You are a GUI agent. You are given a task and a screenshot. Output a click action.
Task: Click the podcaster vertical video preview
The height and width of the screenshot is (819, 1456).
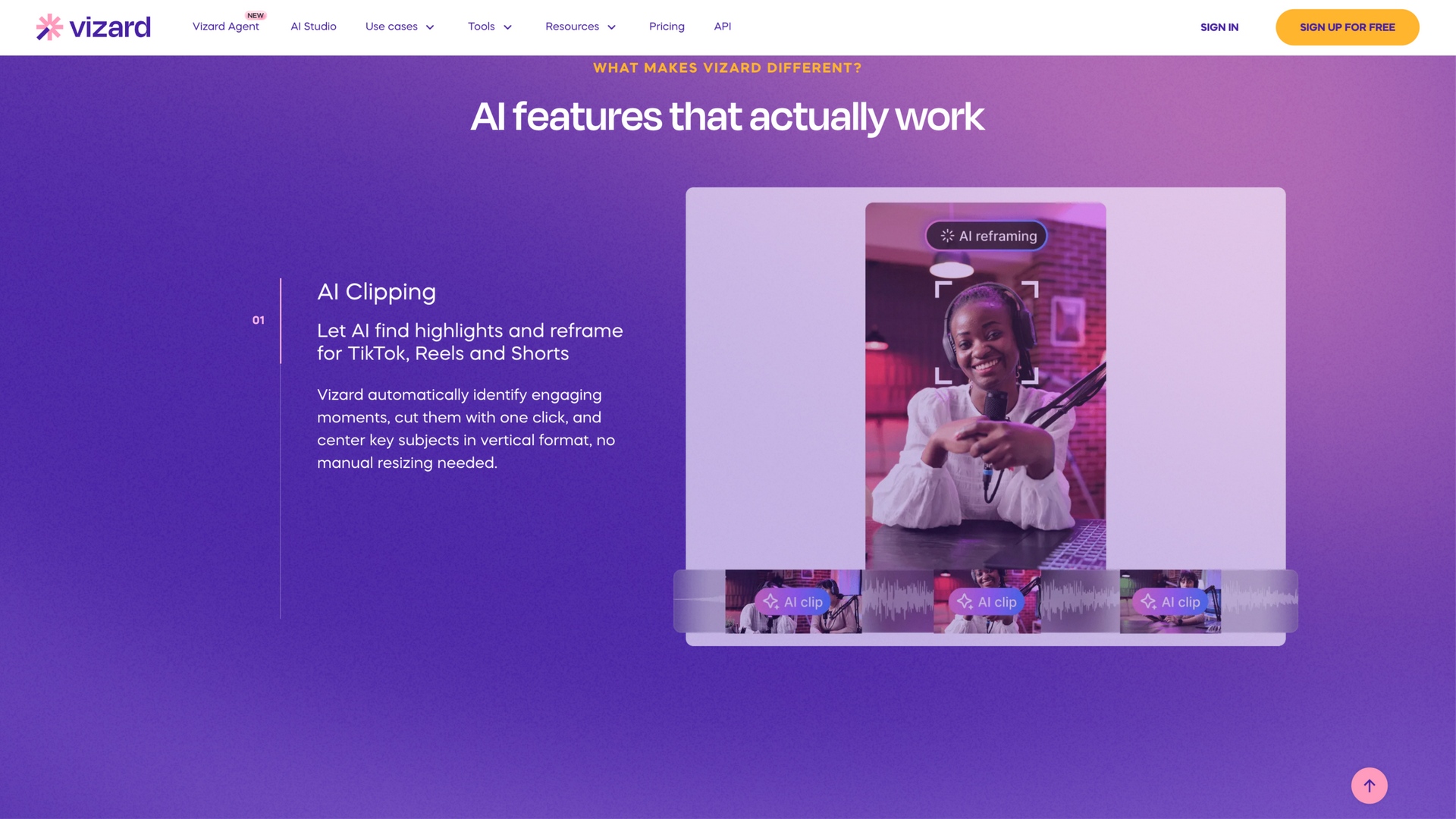click(x=986, y=386)
